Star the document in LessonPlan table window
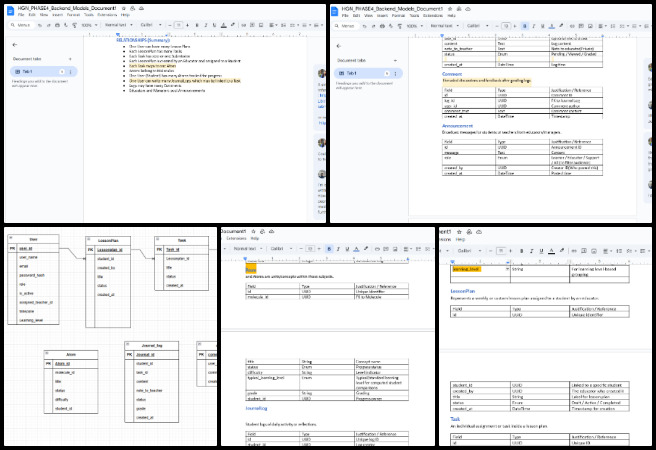Image resolution: width=656 pixels, height=450 pixels. pyautogui.click(x=459, y=232)
